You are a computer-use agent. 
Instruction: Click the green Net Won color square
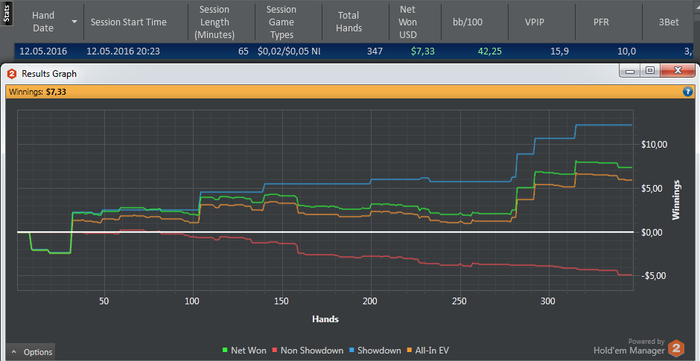[x=225, y=350]
